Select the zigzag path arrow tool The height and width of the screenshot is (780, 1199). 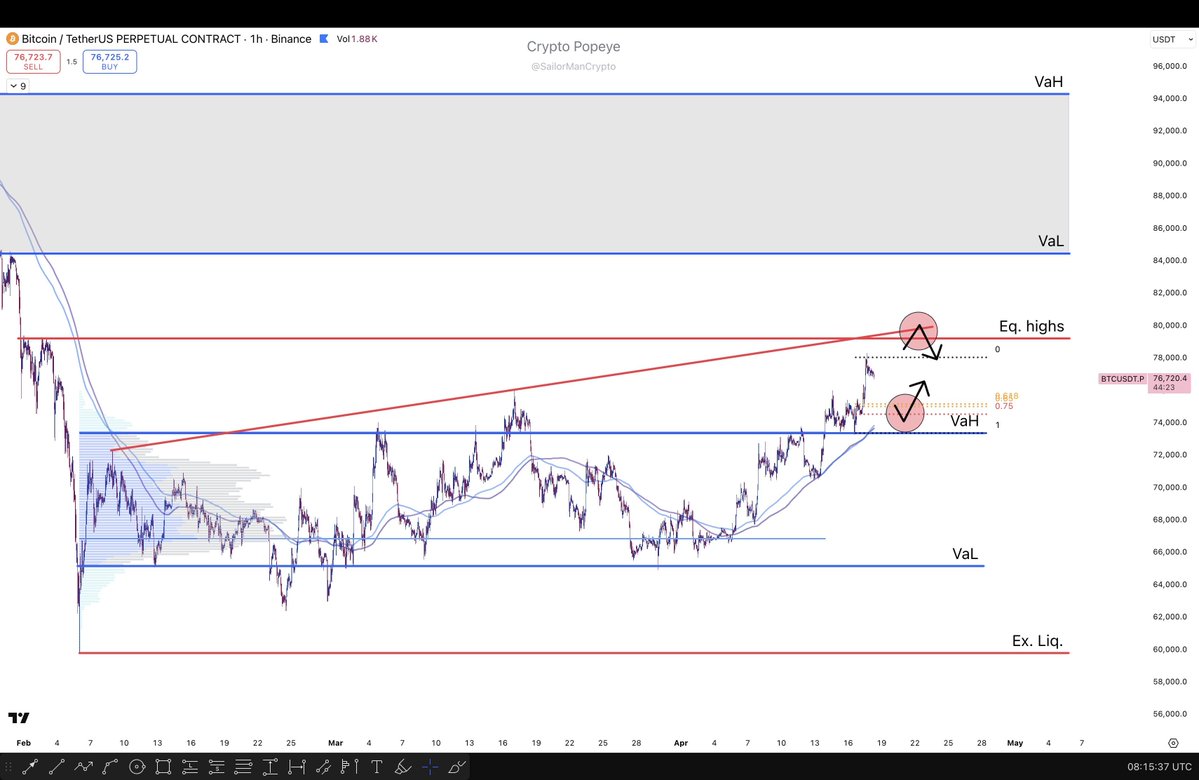pyautogui.click(x=83, y=766)
